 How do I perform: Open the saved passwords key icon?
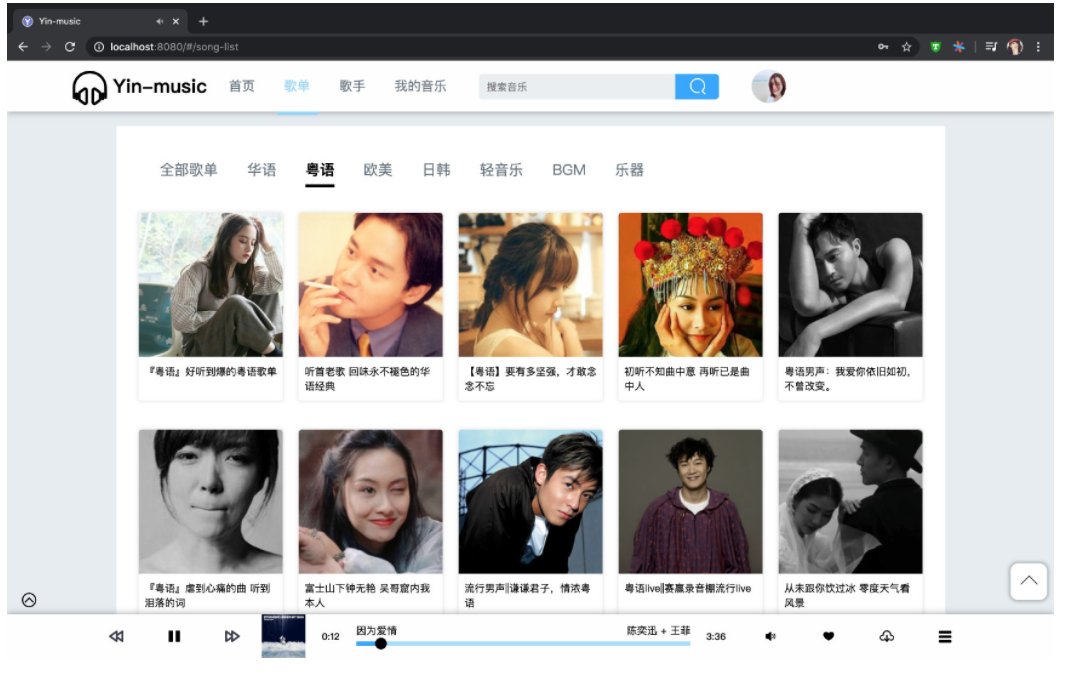tap(883, 46)
